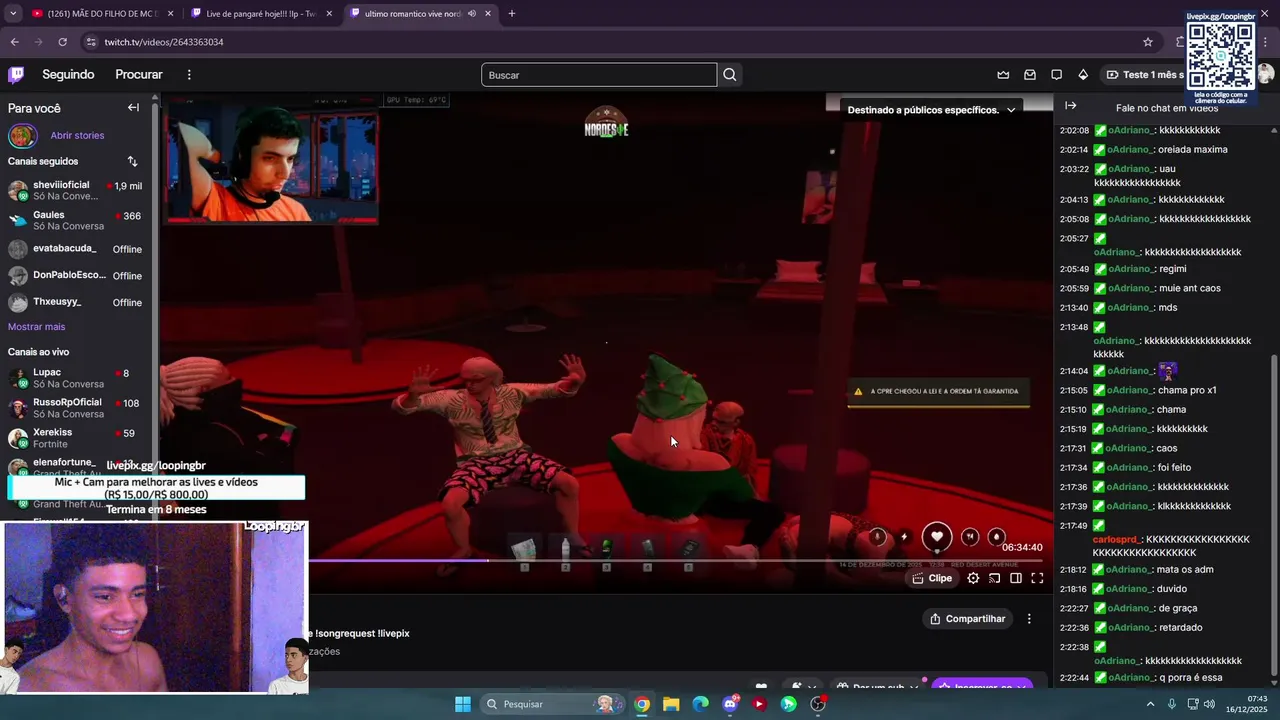Open Lupac live channel
The height and width of the screenshot is (720, 1280).
pyautogui.click(x=75, y=378)
